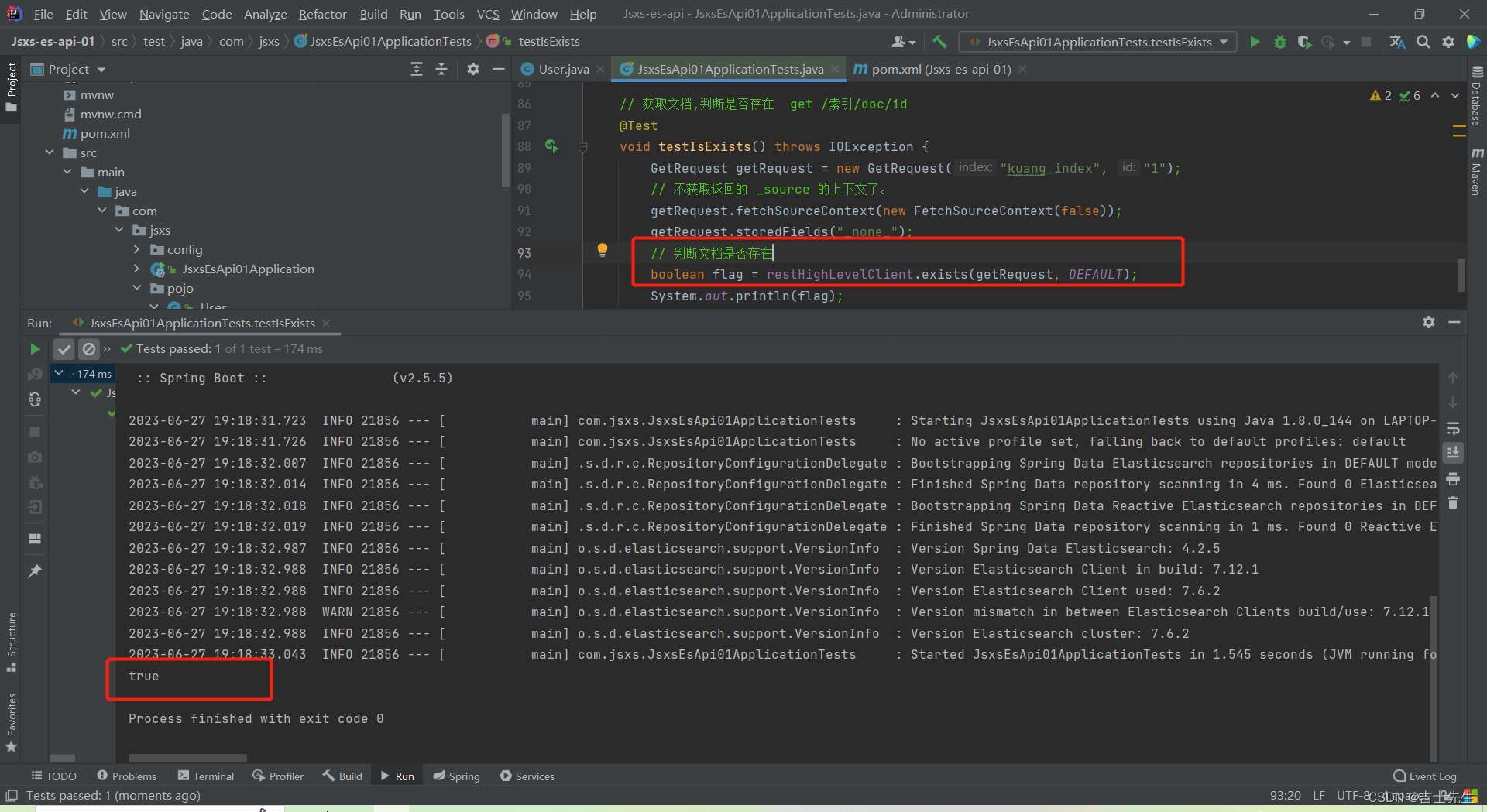Open IDE settings gear in top toolbar

[x=1448, y=42]
